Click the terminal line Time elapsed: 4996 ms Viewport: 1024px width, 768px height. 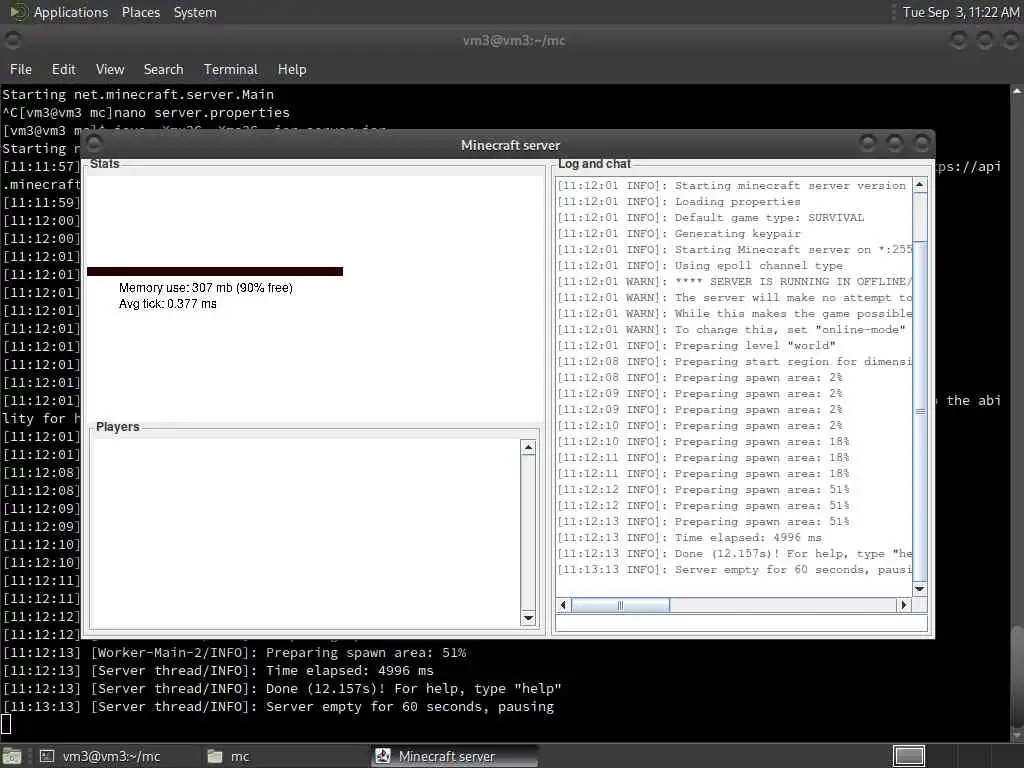click(218, 671)
